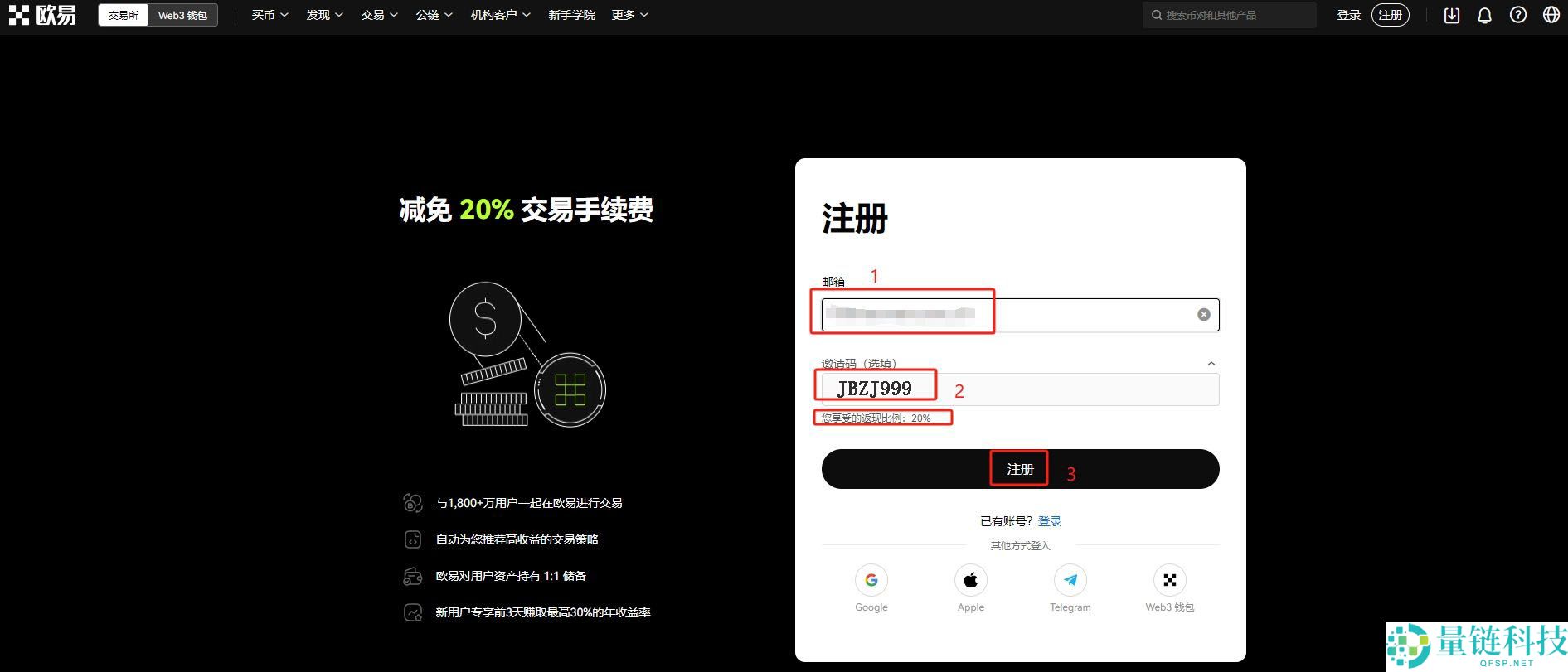Viewport: 1568px width, 672px height.
Task: Switch to the 交易所 tab
Action: coord(124,15)
